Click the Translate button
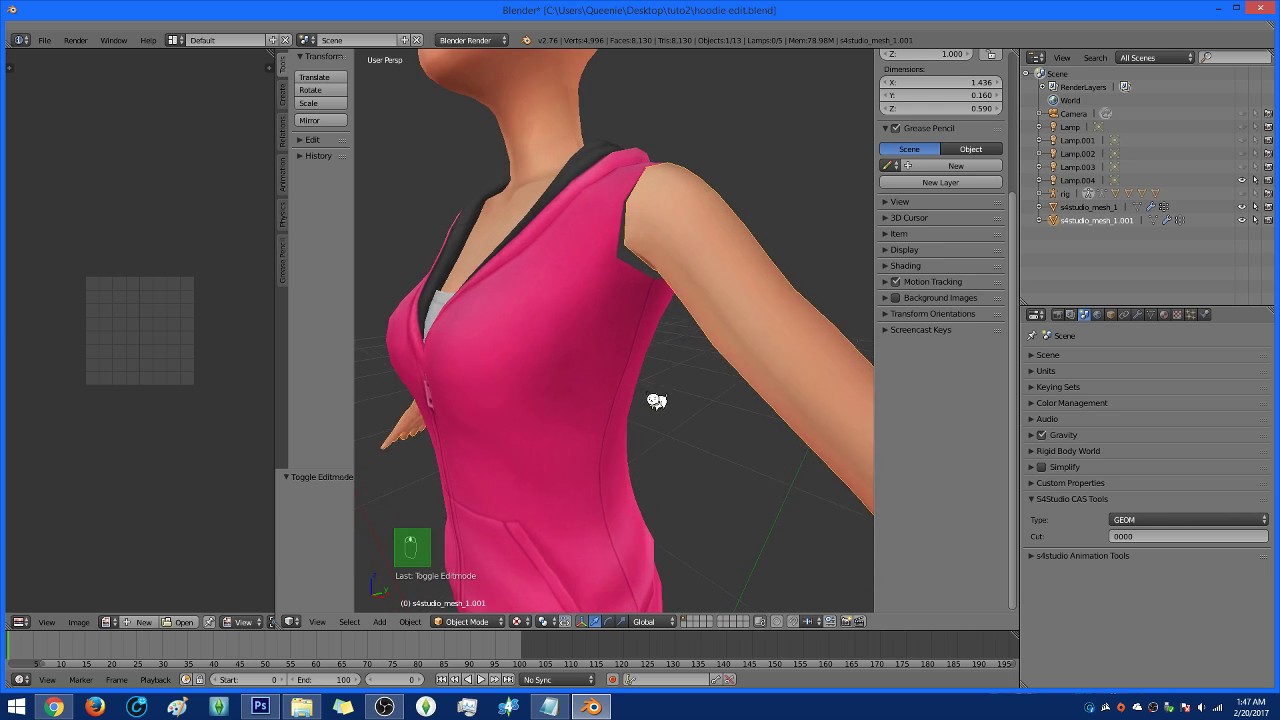Screen dimensions: 1280x720 coord(321,77)
